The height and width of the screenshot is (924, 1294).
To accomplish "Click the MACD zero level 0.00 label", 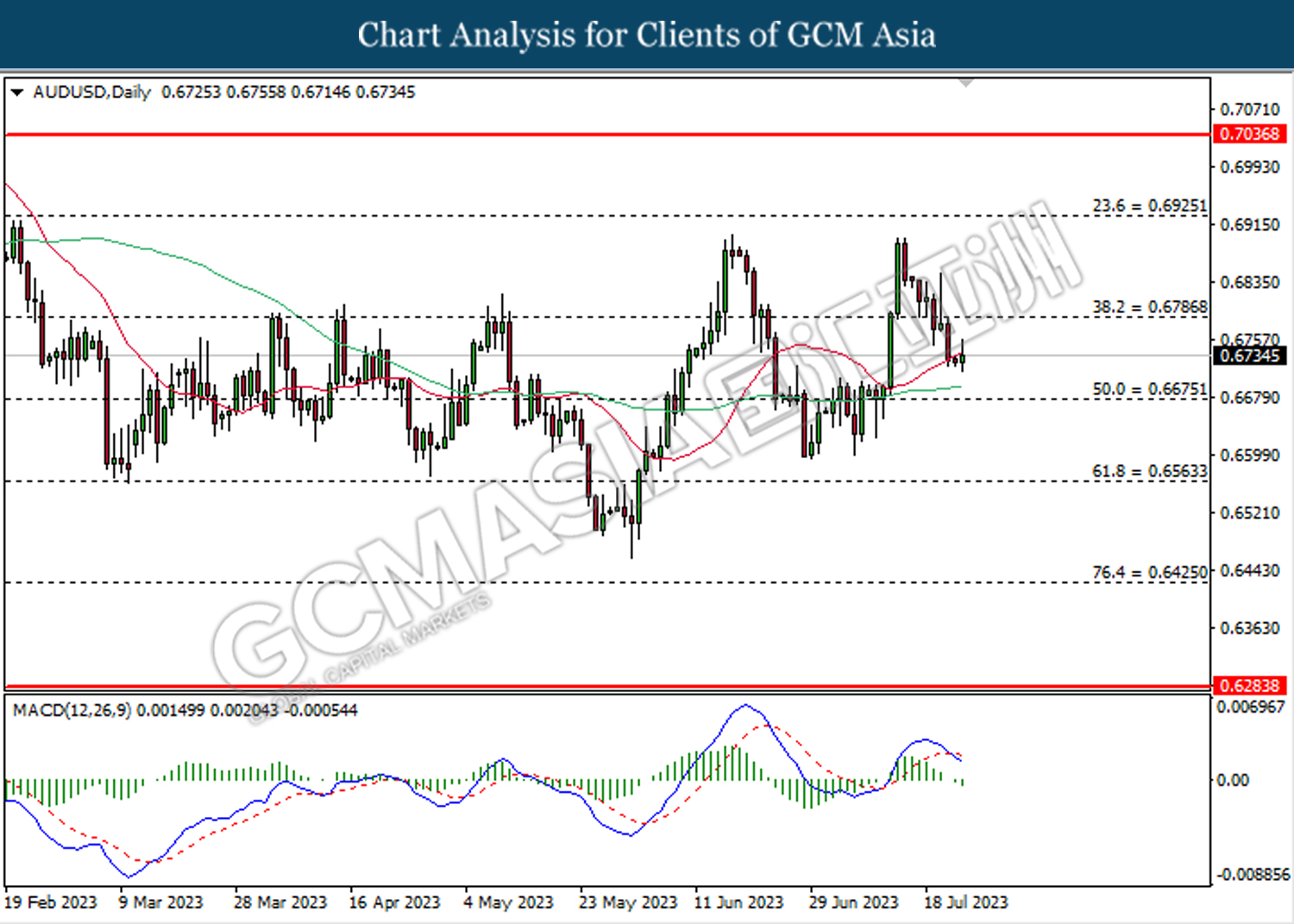I will coord(1232,780).
